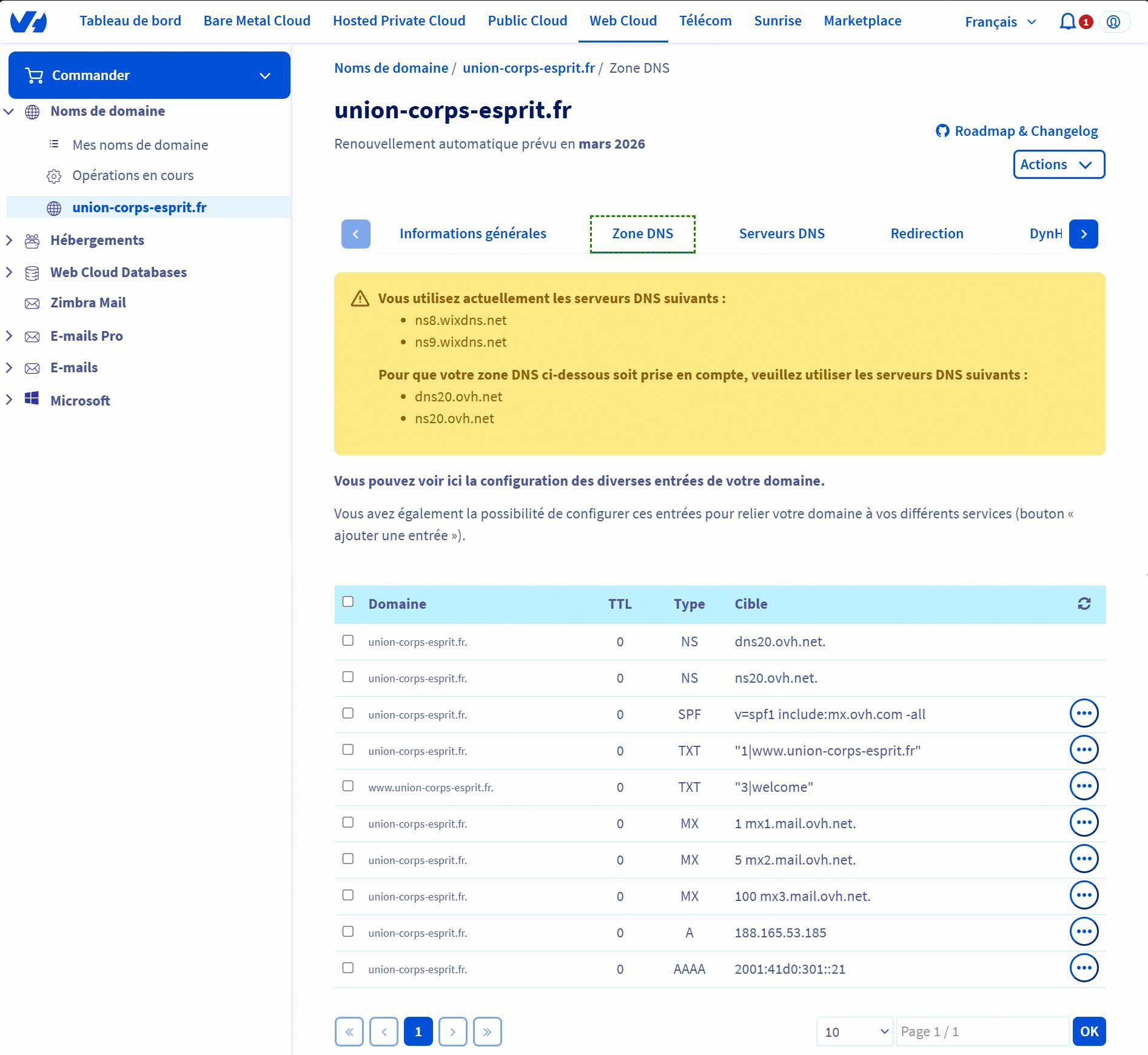Open options menu for AAAA record
The height and width of the screenshot is (1055, 1148).
(1084, 968)
